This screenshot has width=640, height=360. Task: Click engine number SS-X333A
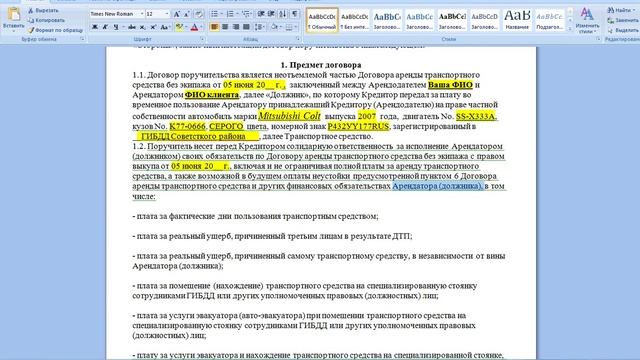476,116
